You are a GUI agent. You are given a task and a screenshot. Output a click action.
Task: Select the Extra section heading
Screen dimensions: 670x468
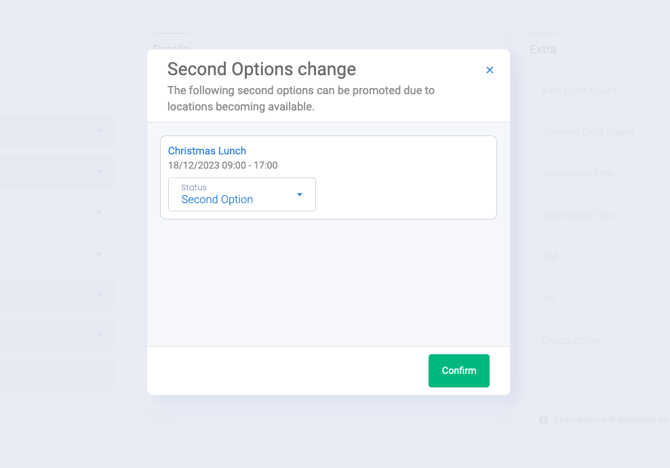(543, 50)
